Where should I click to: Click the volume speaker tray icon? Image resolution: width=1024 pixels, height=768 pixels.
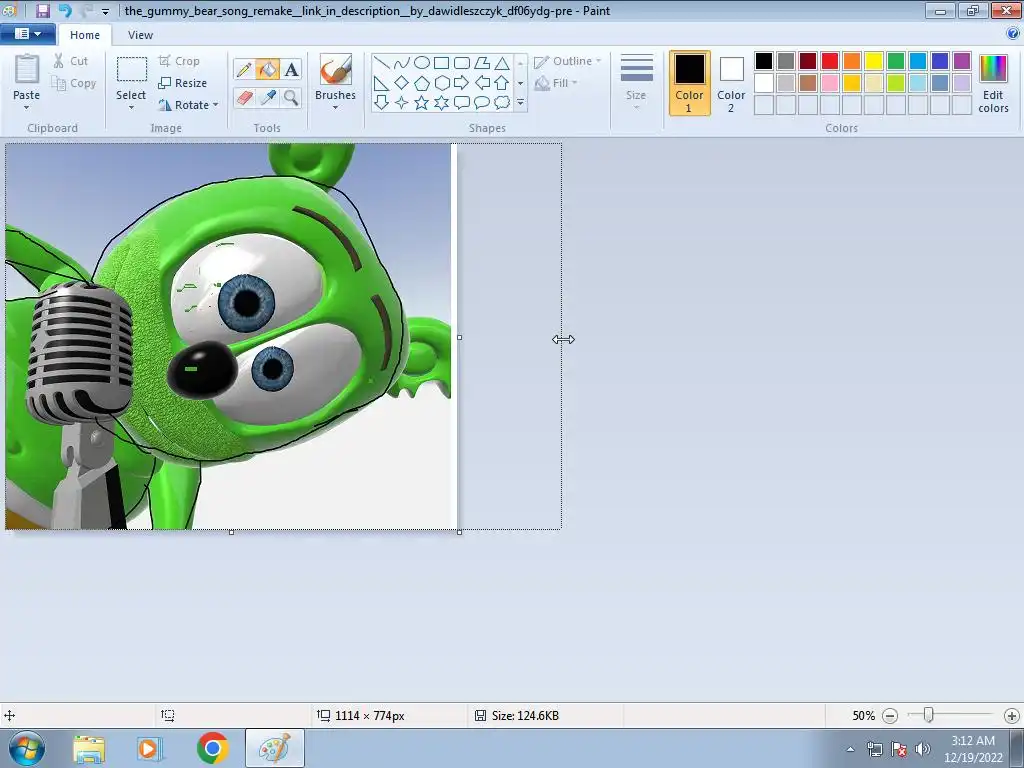923,749
